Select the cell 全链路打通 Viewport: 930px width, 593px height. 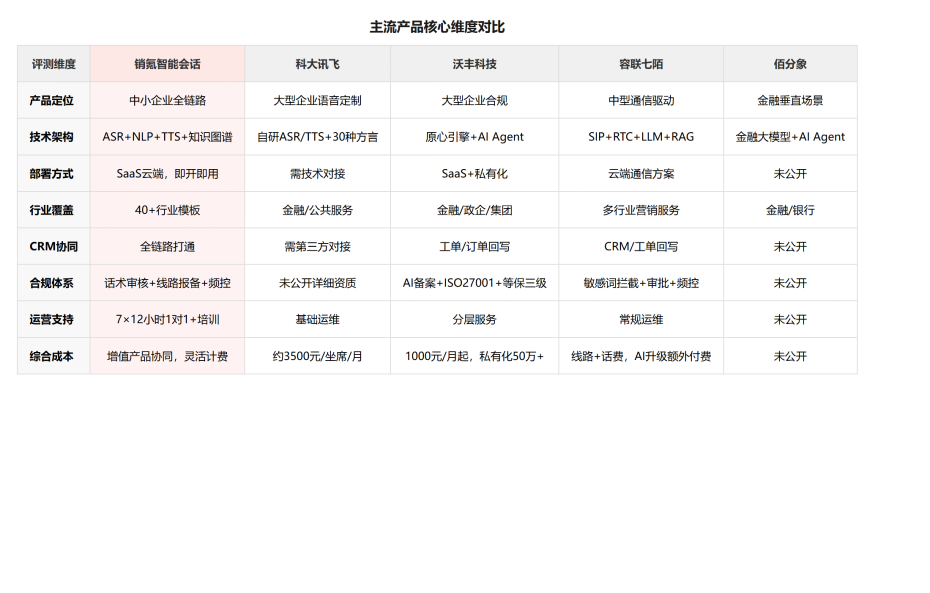point(167,247)
